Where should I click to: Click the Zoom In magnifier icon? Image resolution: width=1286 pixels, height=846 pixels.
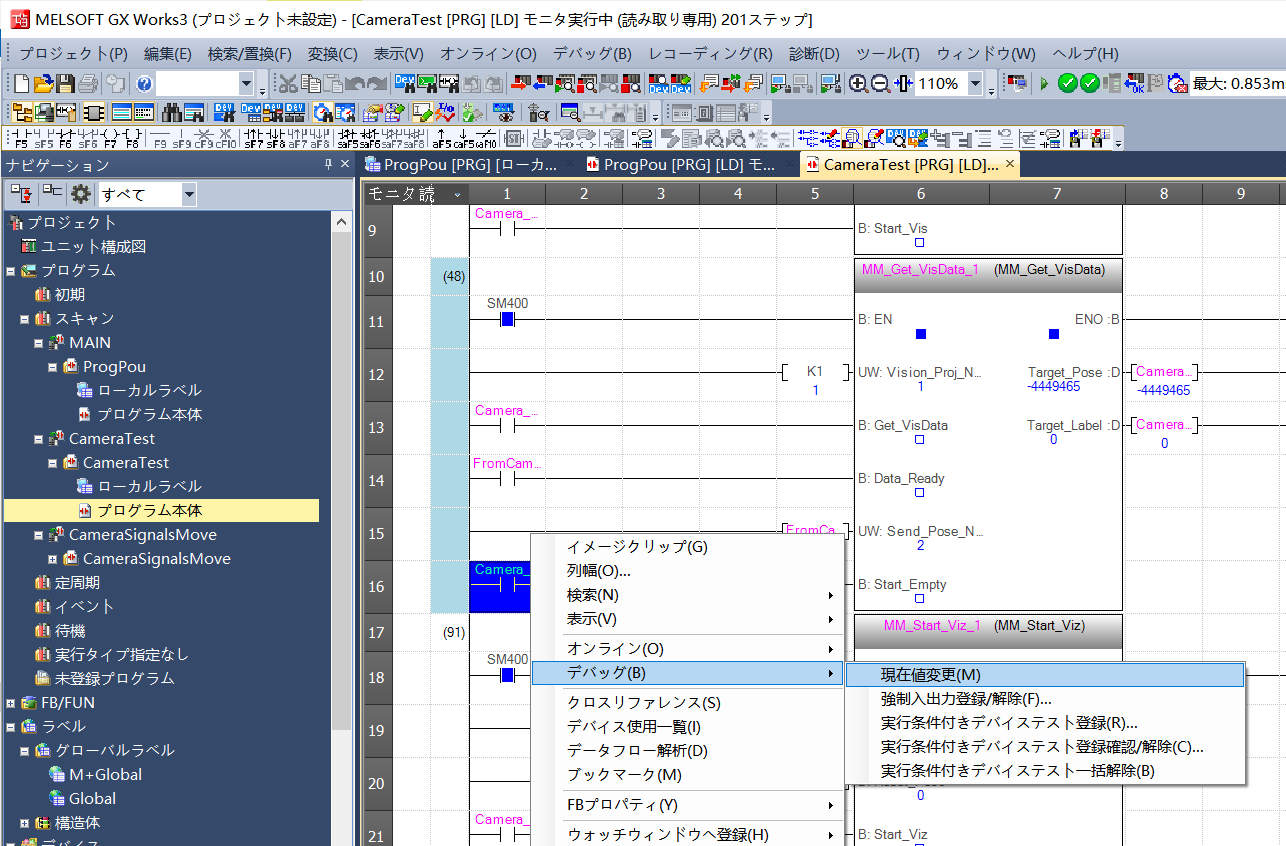pyautogui.click(x=858, y=84)
